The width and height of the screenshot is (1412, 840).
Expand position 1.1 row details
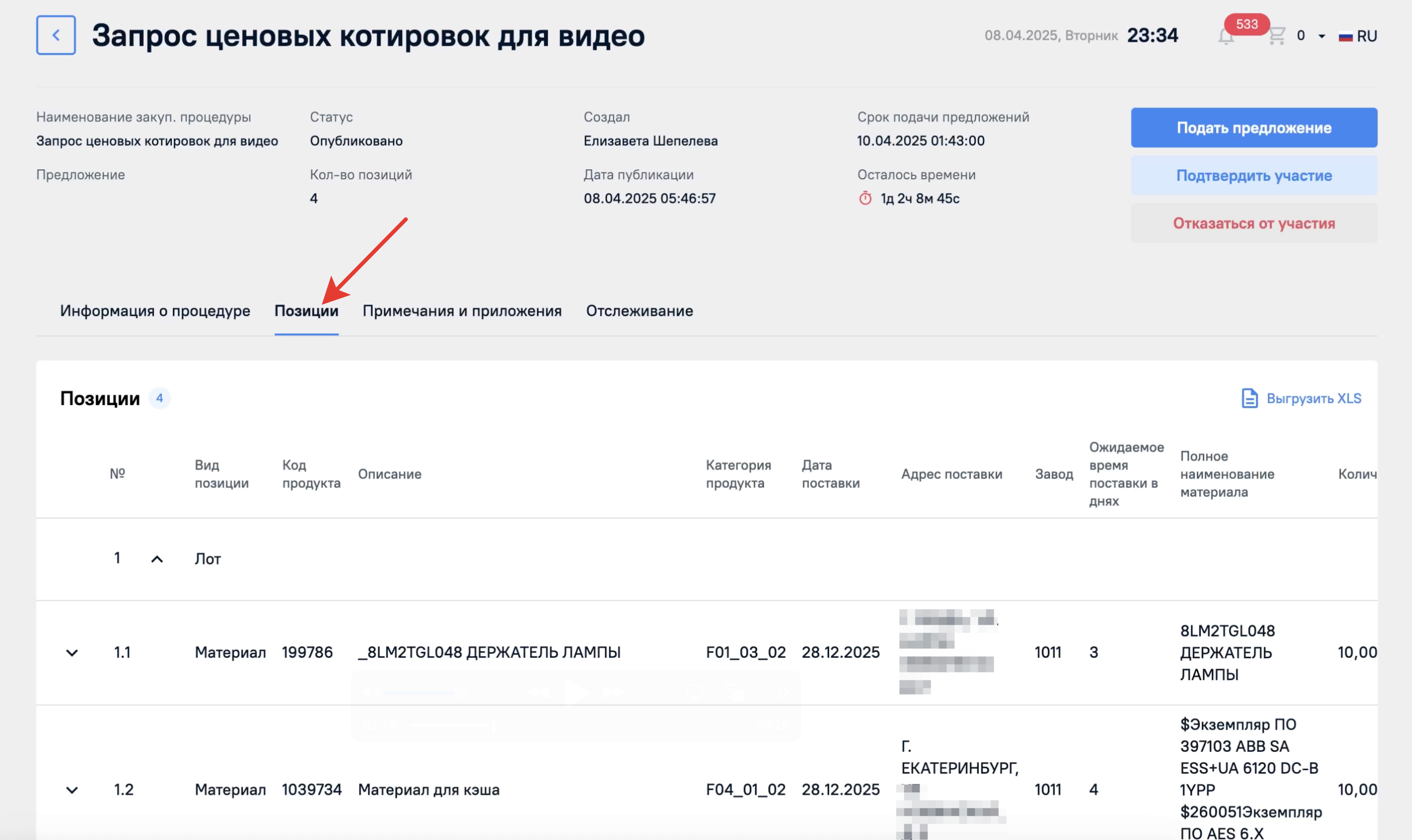(x=72, y=652)
